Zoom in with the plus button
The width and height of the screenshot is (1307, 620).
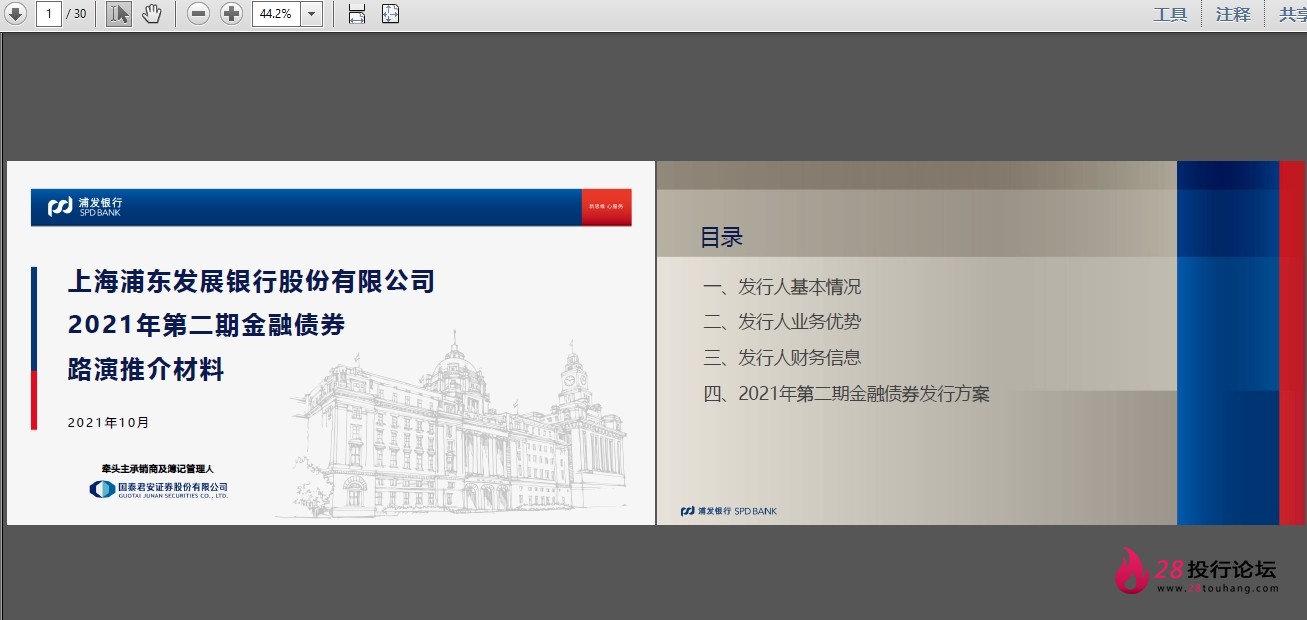(231, 13)
